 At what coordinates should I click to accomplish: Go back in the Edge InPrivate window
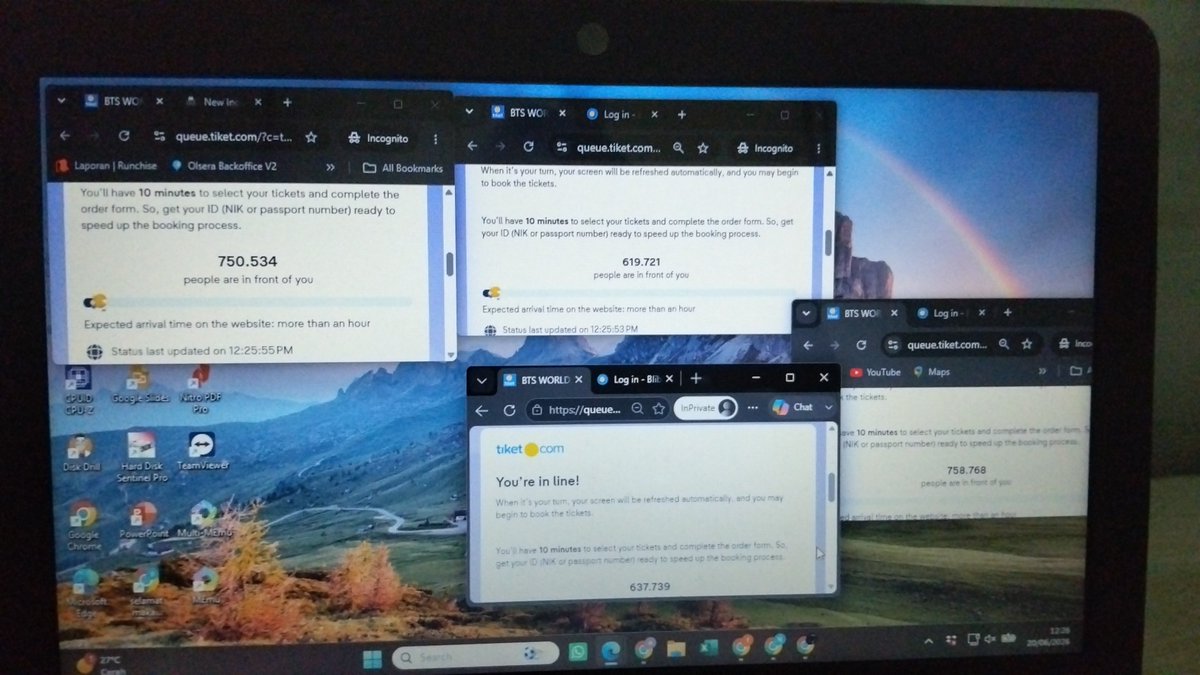click(482, 410)
